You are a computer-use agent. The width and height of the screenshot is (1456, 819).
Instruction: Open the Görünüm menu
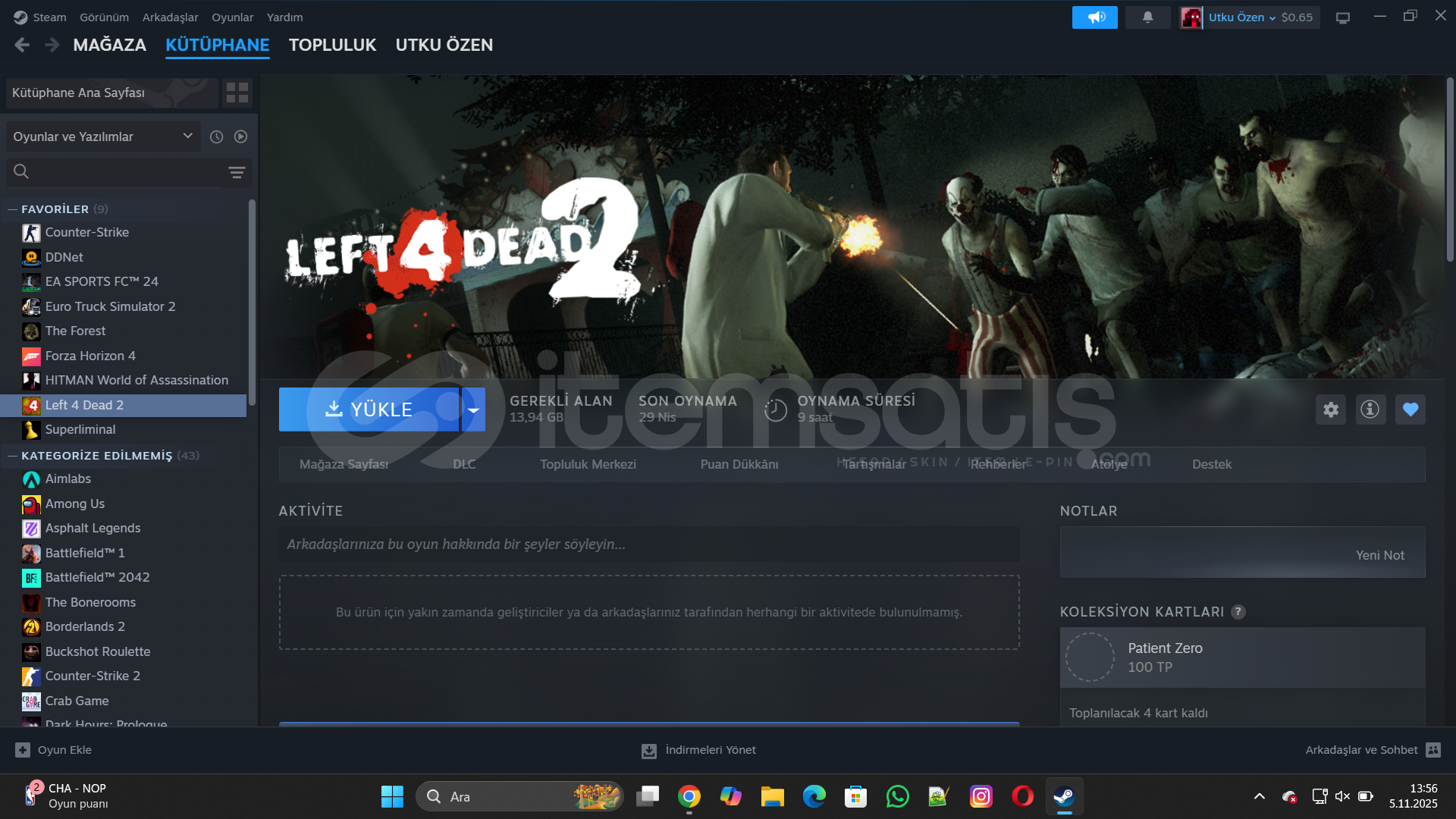pyautogui.click(x=104, y=17)
